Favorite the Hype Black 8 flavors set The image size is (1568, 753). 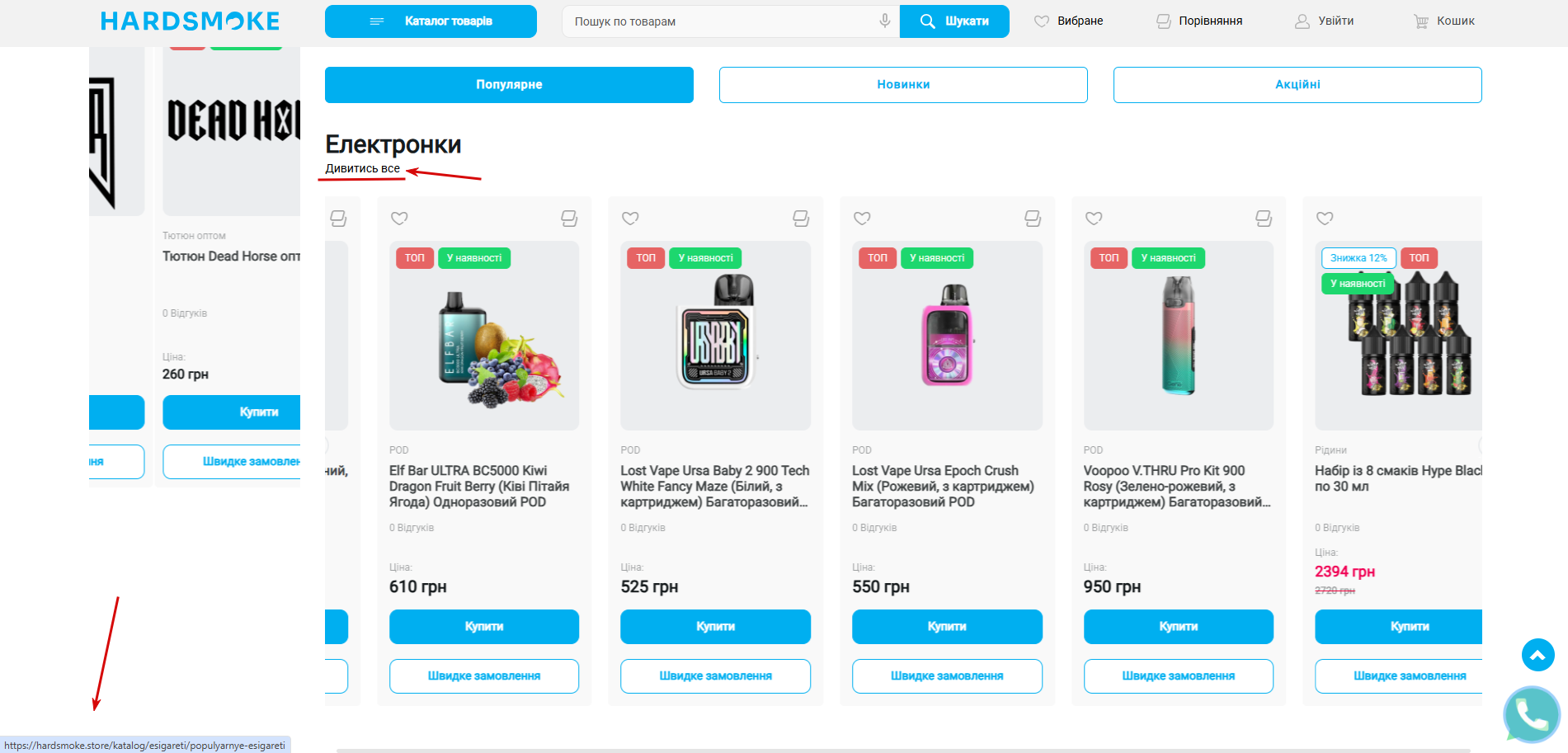(x=1325, y=219)
